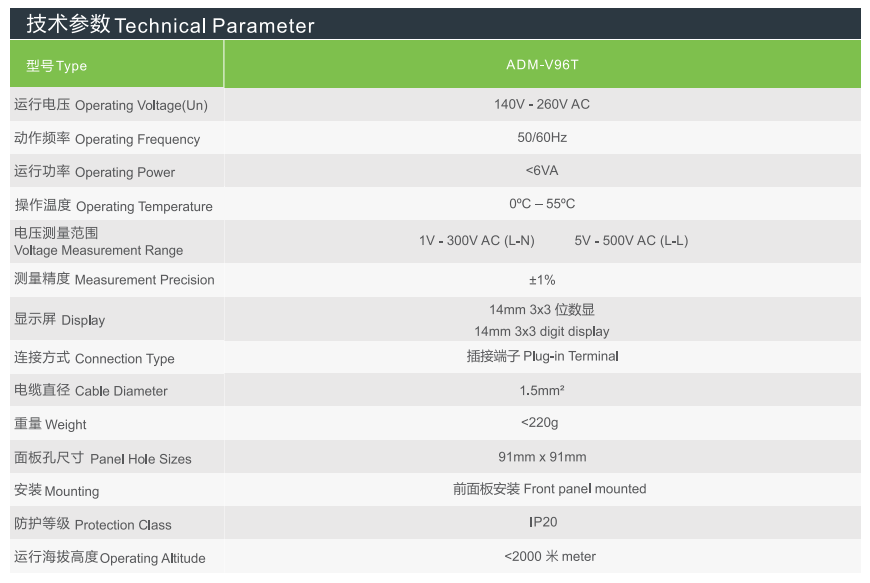The height and width of the screenshot is (583, 870).
Task: Select the Operating Voltage(Un) row label
Action: pos(111,105)
